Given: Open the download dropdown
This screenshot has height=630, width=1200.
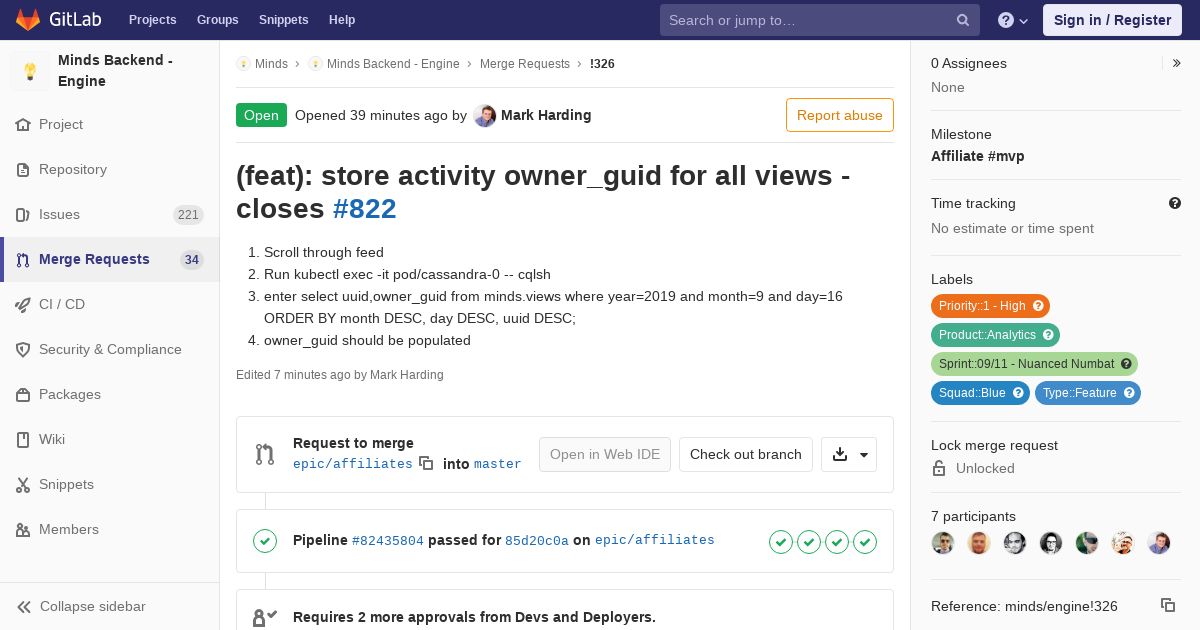Looking at the screenshot, I should pyautogui.click(x=849, y=454).
